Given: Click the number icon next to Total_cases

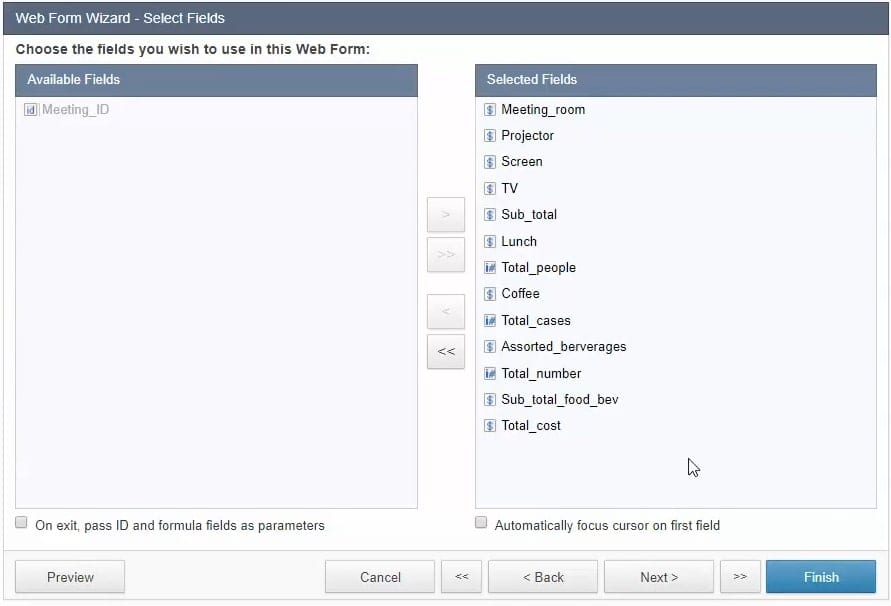Looking at the screenshot, I should [x=490, y=321].
